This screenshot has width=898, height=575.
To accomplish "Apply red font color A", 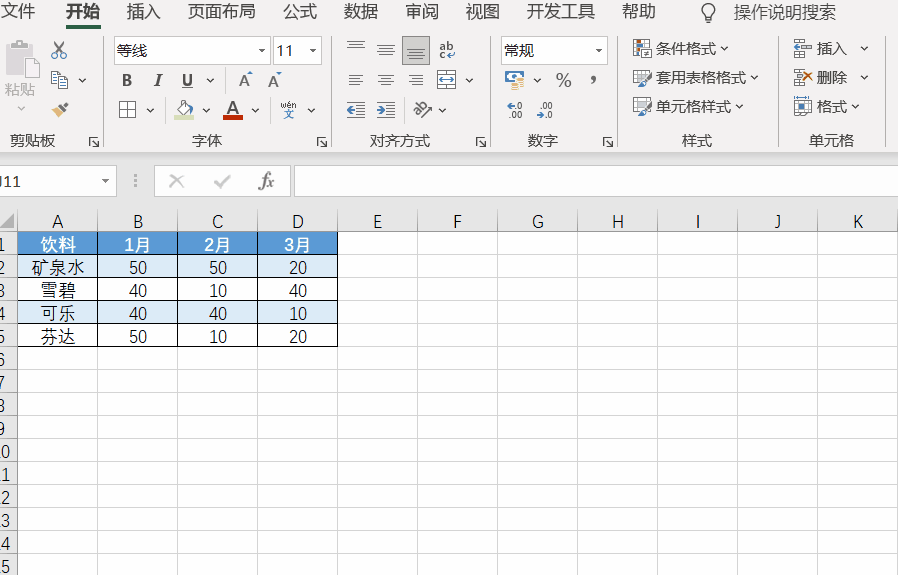I will [233, 109].
